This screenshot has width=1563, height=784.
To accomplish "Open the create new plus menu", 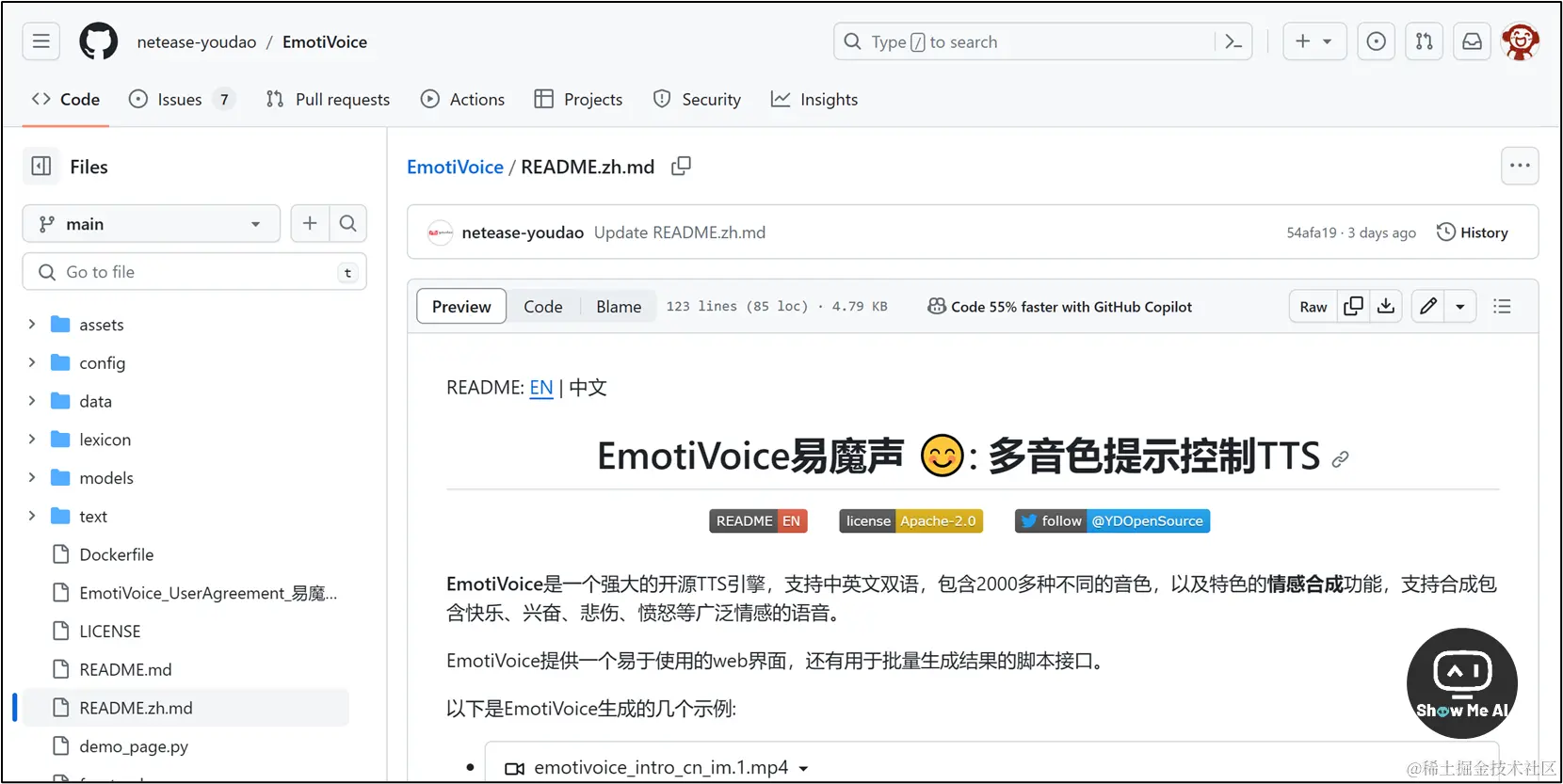I will [x=1313, y=41].
